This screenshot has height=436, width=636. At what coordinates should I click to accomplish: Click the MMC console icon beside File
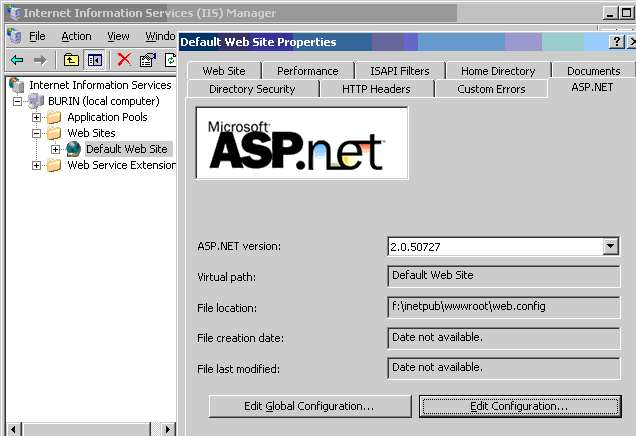pyautogui.click(x=14, y=36)
